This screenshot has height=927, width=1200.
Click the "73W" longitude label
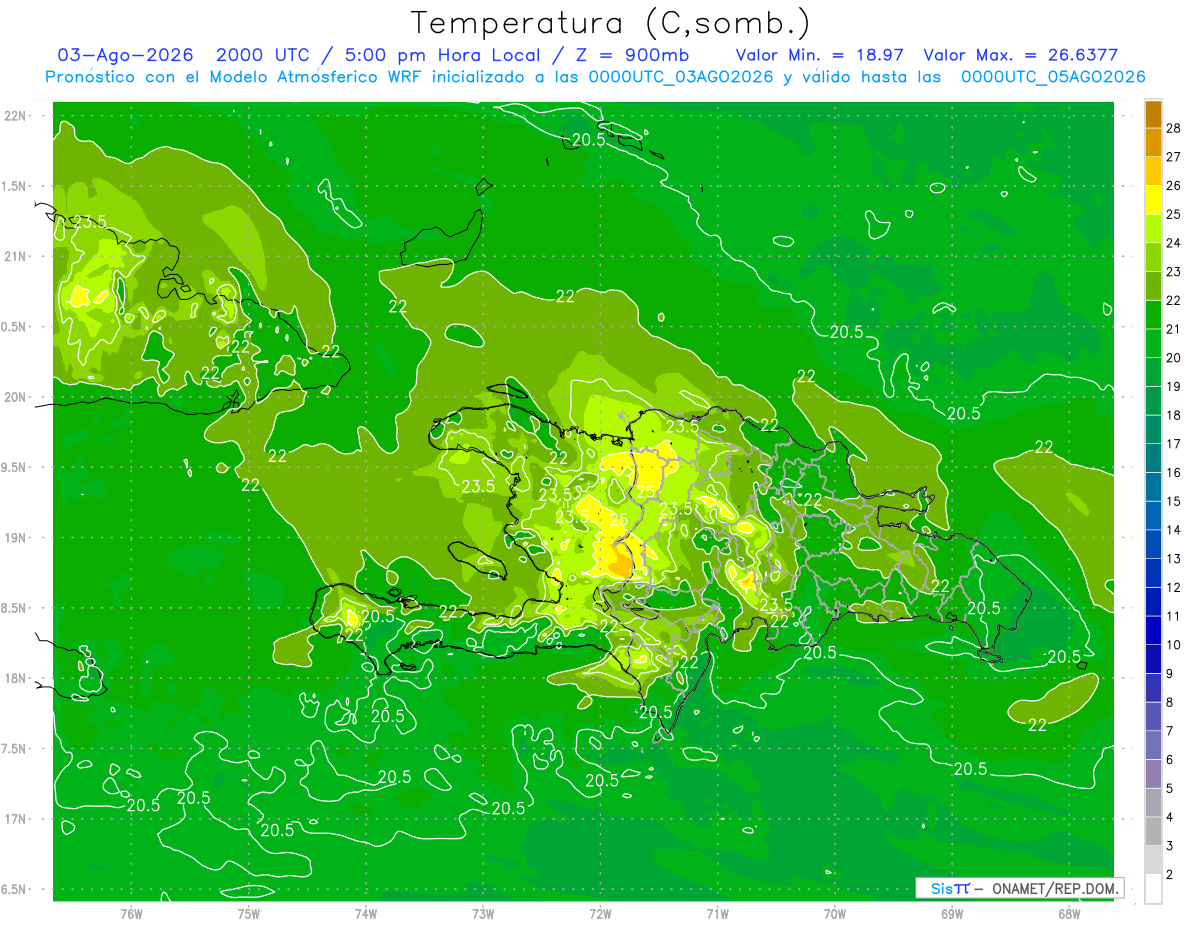click(x=483, y=914)
